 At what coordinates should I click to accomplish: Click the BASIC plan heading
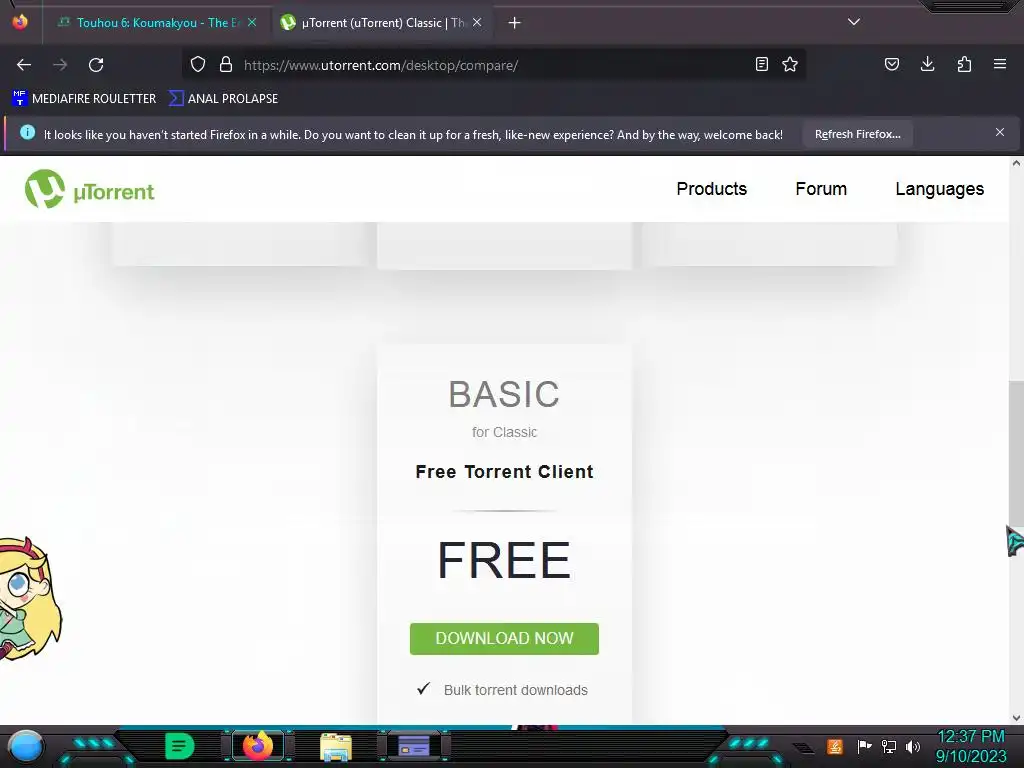[x=504, y=394]
